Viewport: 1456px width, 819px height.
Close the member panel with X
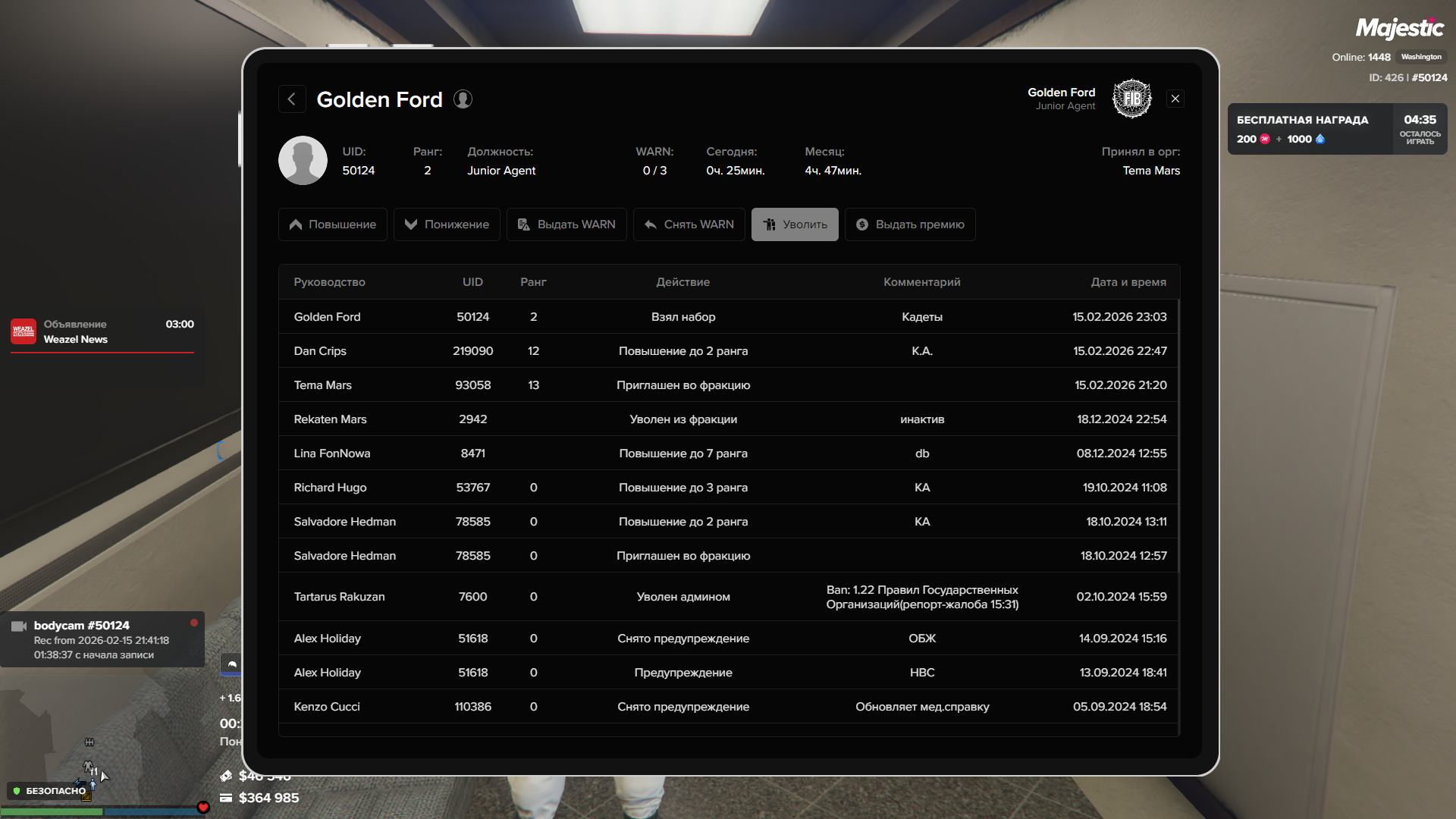[x=1175, y=99]
